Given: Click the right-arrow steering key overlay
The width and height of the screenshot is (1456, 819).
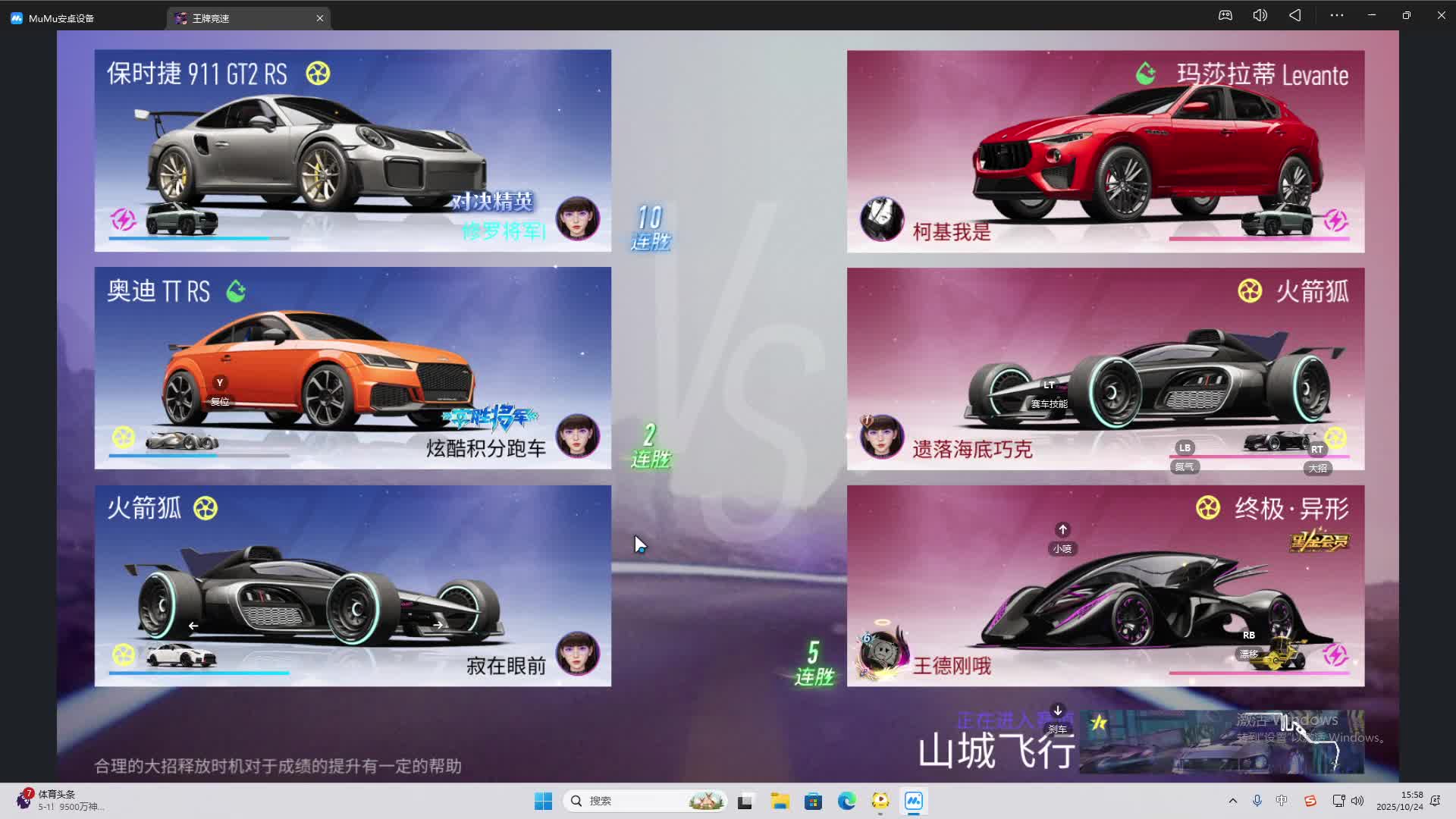Looking at the screenshot, I should (438, 625).
